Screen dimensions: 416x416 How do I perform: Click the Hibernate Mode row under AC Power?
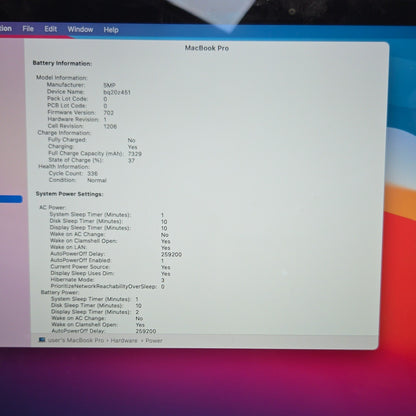click(107, 280)
